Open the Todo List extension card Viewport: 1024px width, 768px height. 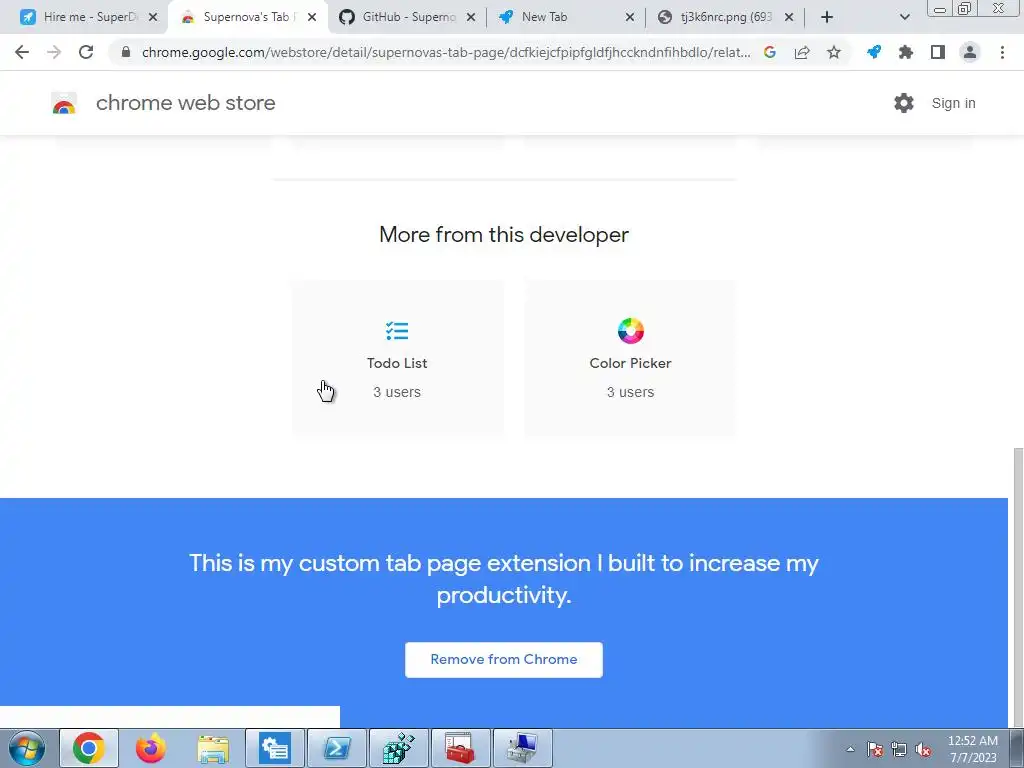[x=397, y=358]
